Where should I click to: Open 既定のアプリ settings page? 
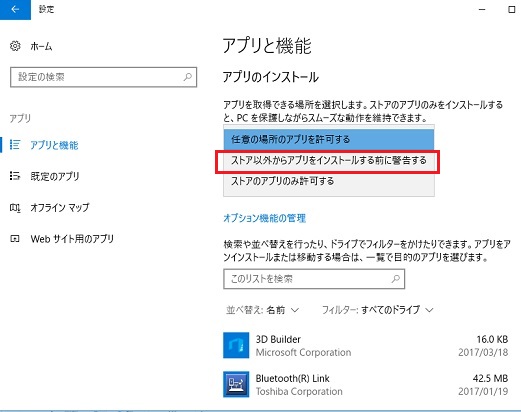55,176
